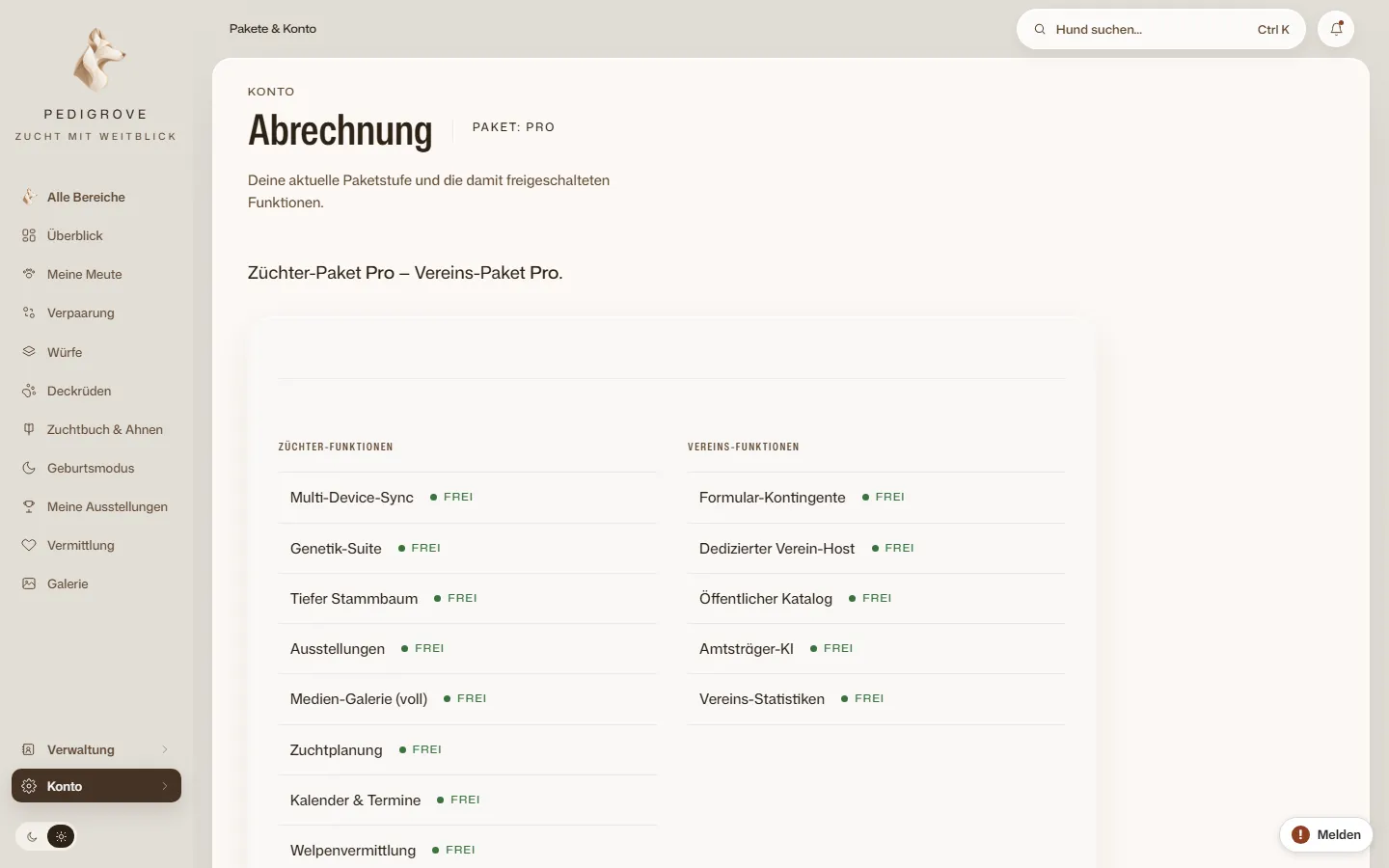Click the Geburtsmodus moon icon

click(x=29, y=468)
